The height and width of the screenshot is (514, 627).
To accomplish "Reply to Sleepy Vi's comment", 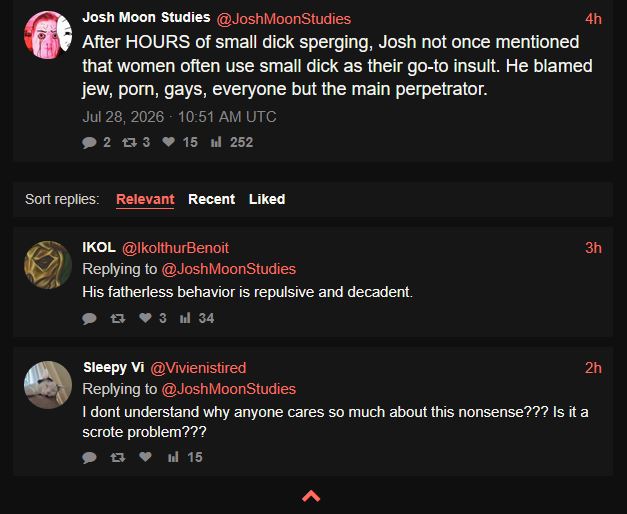I will click(89, 457).
